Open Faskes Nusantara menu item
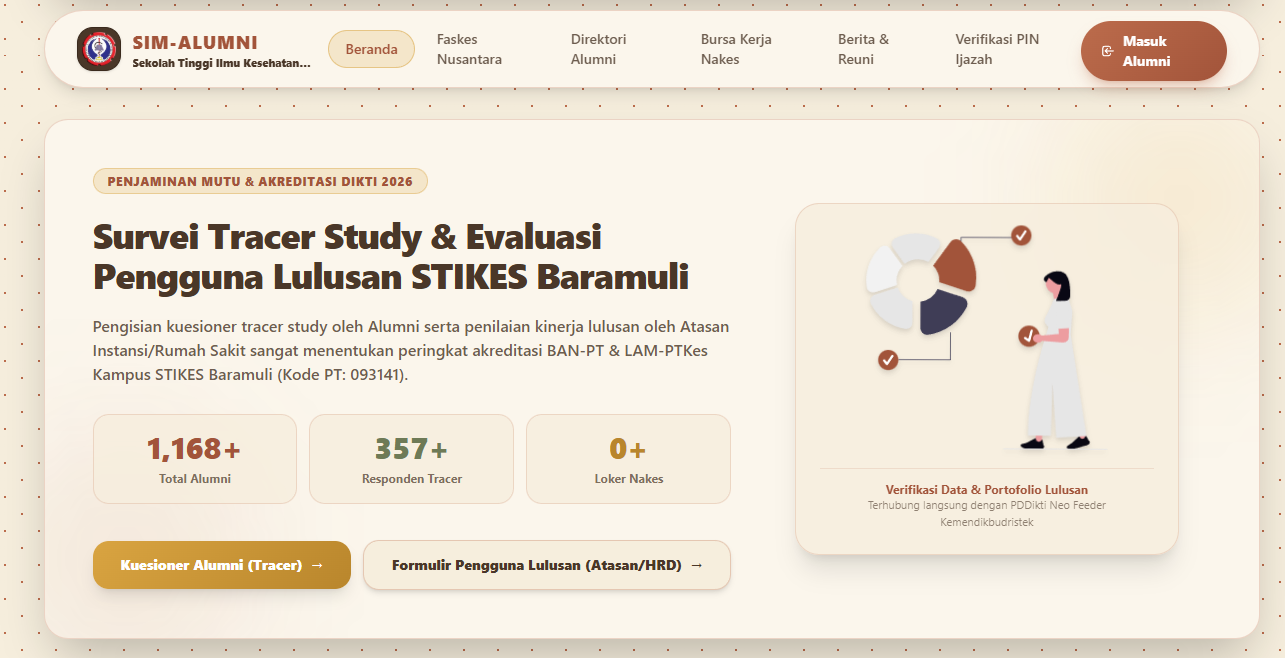The image size is (1285, 658). pyautogui.click(x=469, y=49)
